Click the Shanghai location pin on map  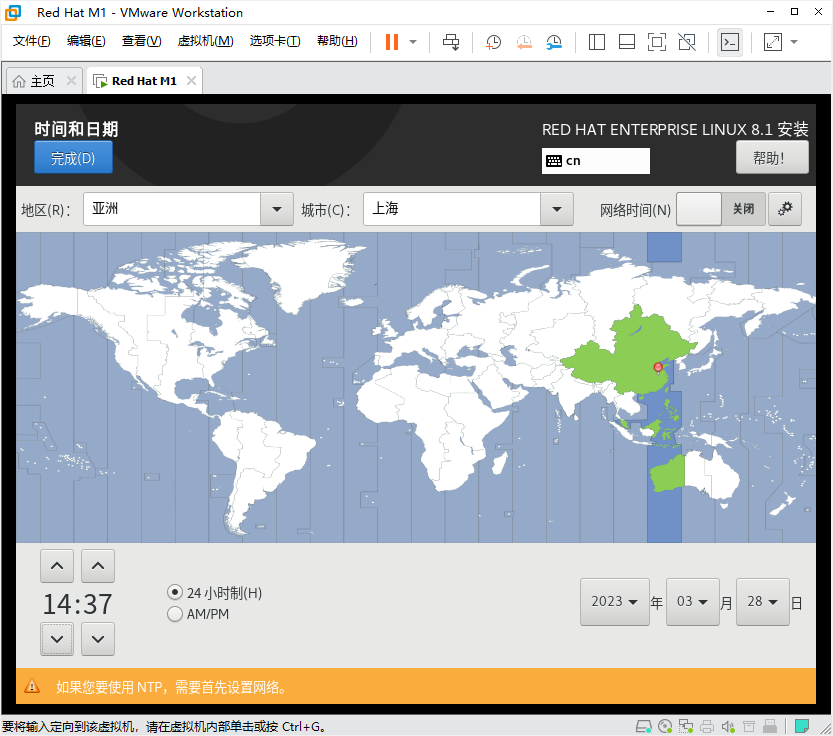point(658,368)
